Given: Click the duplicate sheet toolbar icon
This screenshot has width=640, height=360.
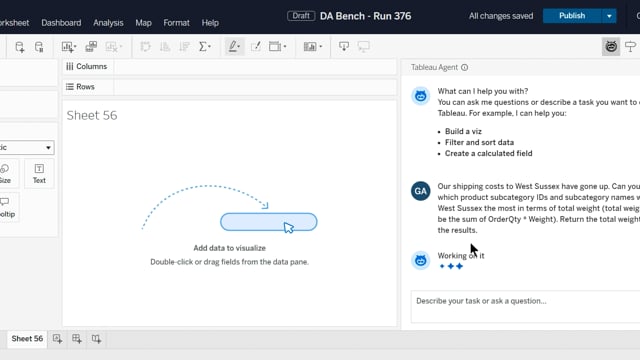Looking at the screenshot, I should coord(91,47).
